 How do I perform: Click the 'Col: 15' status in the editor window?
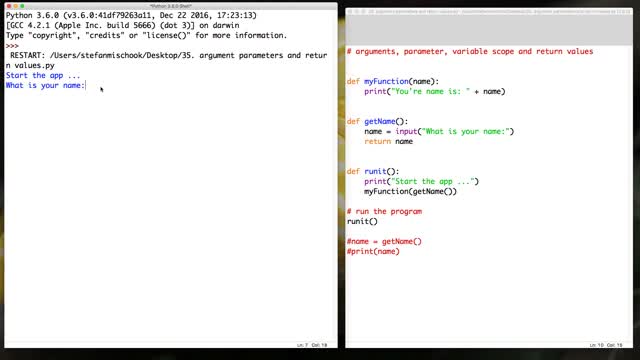click(615, 345)
